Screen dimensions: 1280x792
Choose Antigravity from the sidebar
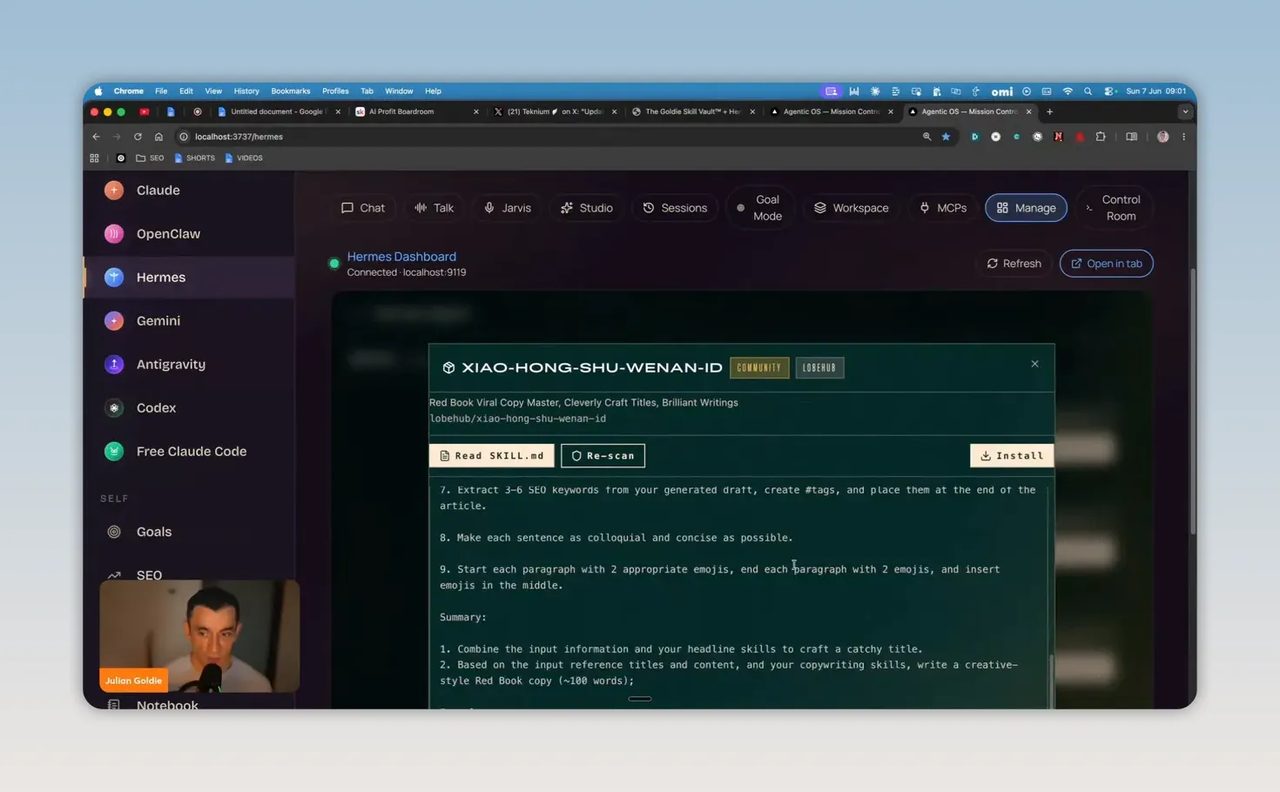click(x=189, y=364)
